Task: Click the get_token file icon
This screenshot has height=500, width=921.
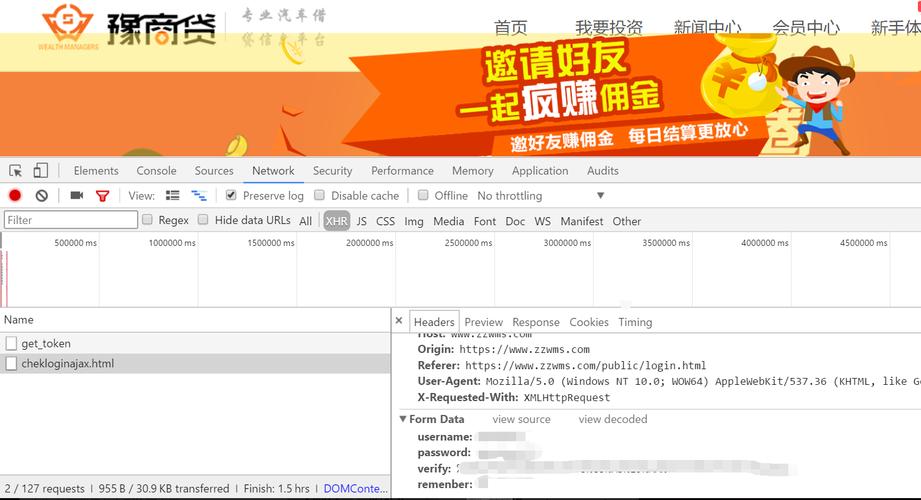Action: (x=11, y=343)
